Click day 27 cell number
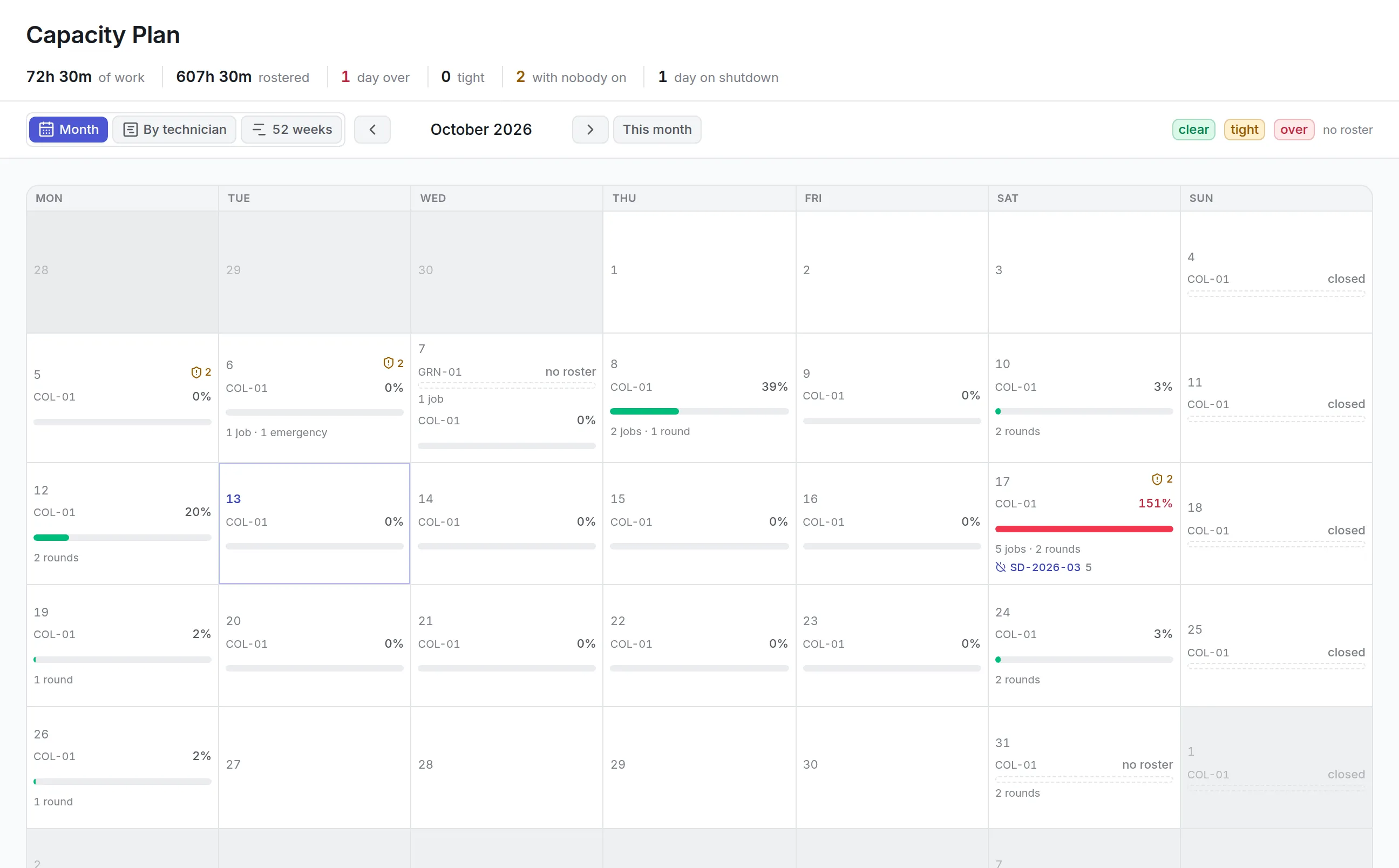Screen dimensions: 1399x868 point(233,765)
